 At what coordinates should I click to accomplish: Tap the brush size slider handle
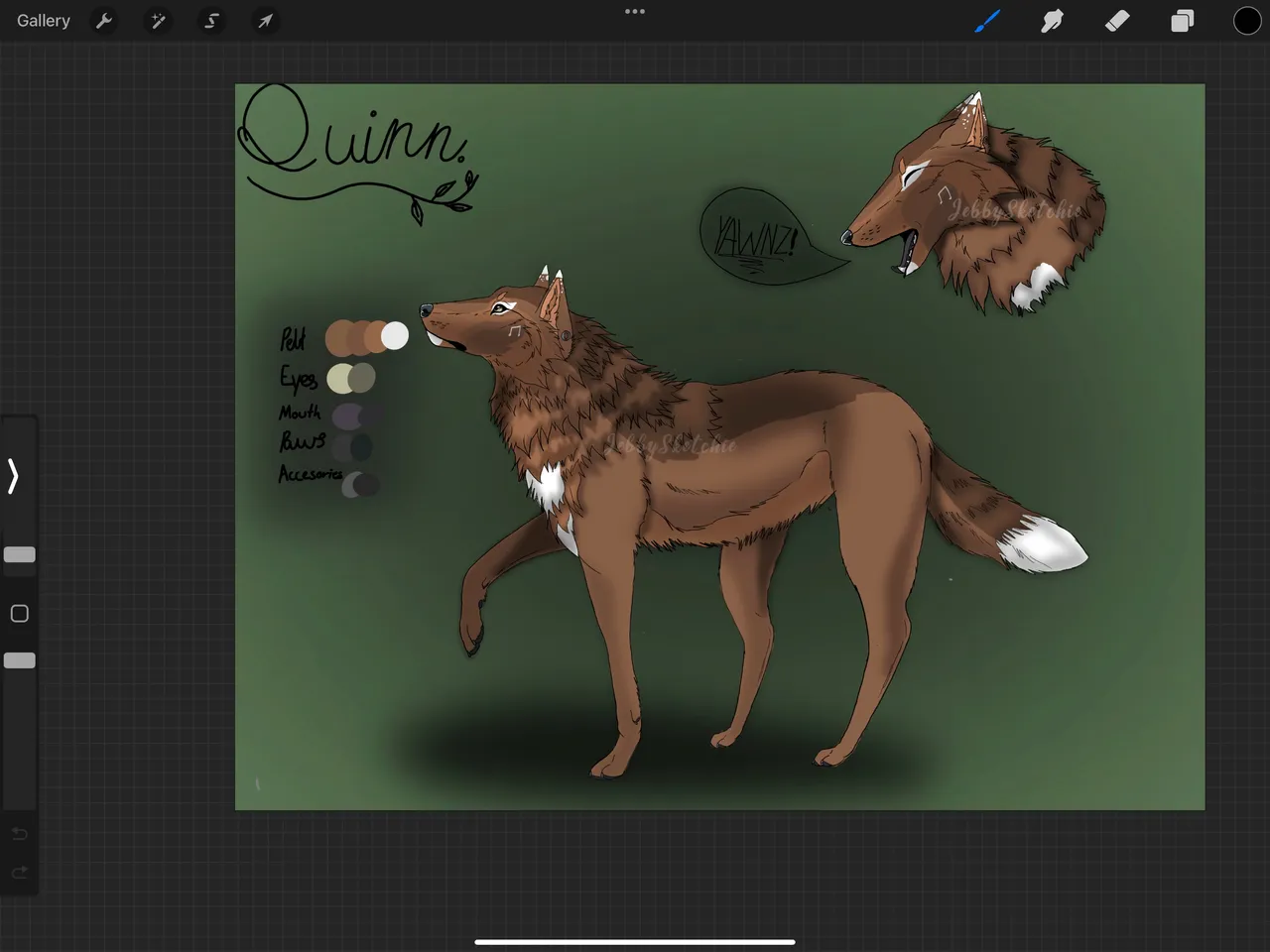pyautogui.click(x=19, y=554)
